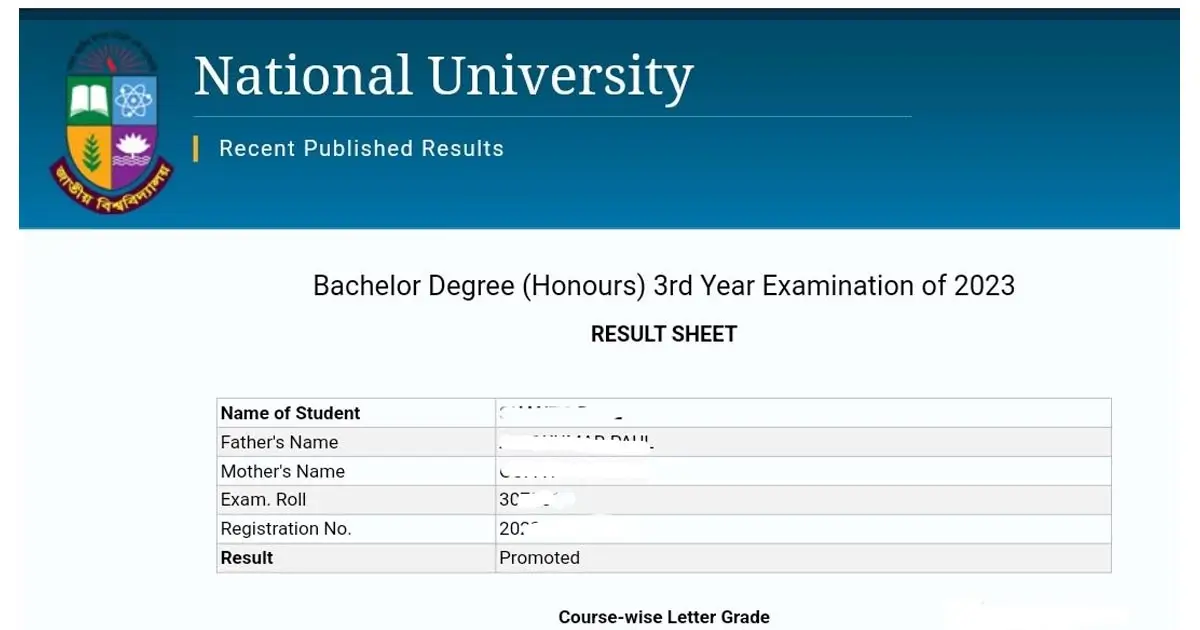This screenshot has height=630, width=1200.
Task: Select the "Mother's Name" label cell
Action: point(282,471)
